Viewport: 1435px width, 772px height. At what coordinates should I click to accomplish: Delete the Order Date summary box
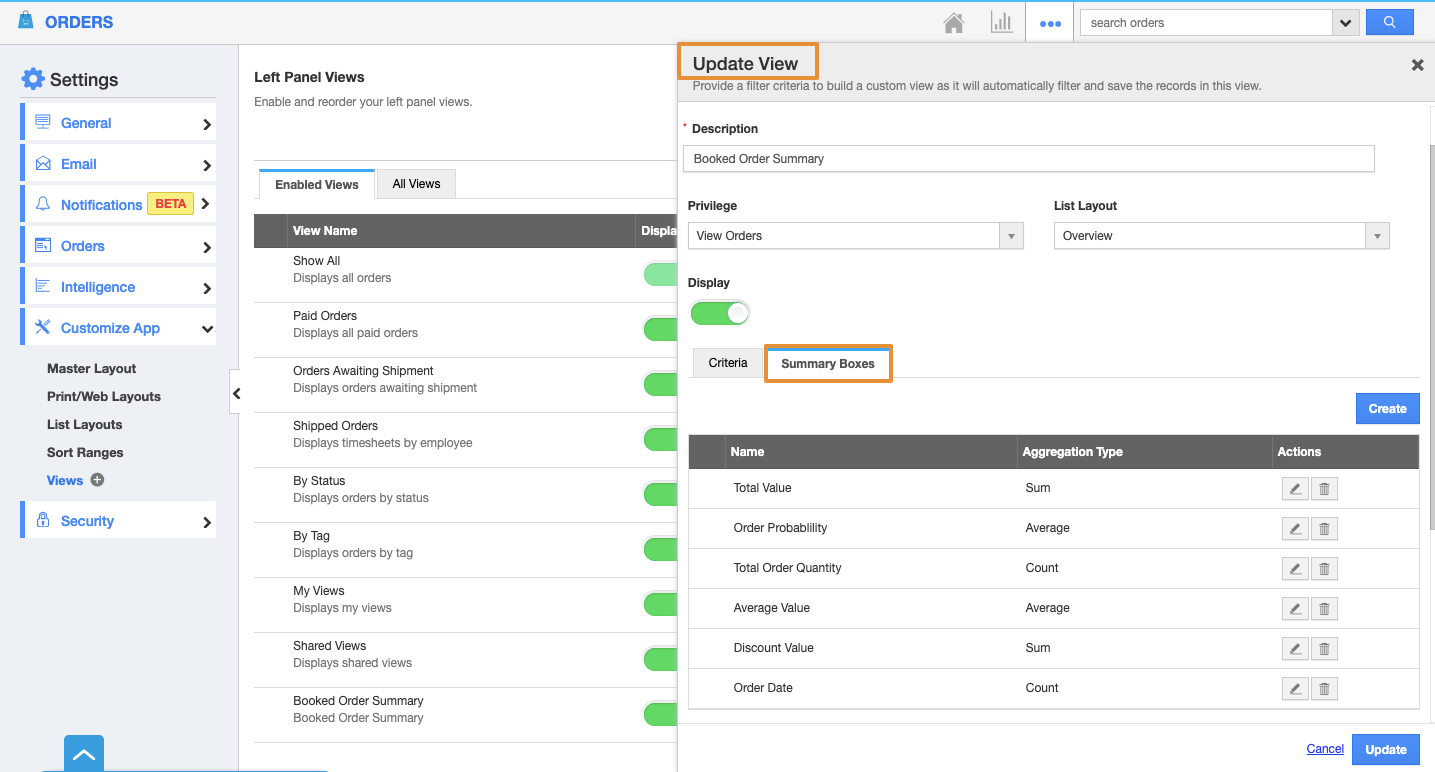[x=1324, y=689]
